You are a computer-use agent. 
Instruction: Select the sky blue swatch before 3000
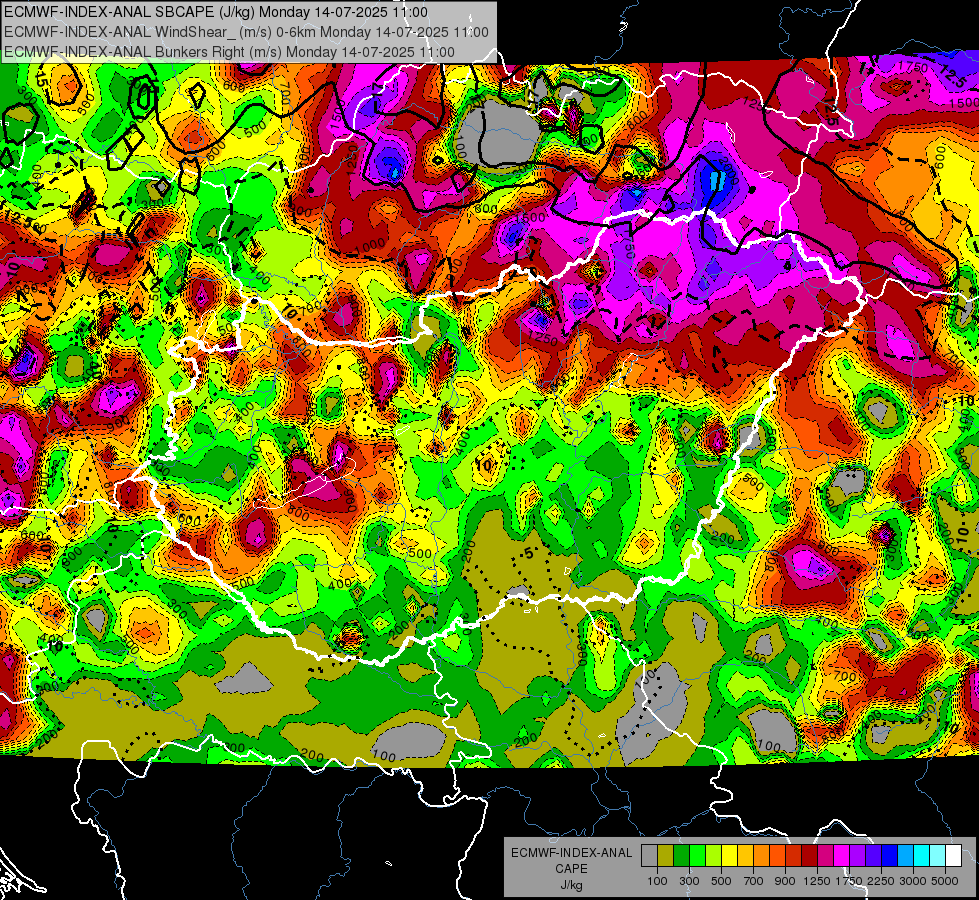point(906,855)
